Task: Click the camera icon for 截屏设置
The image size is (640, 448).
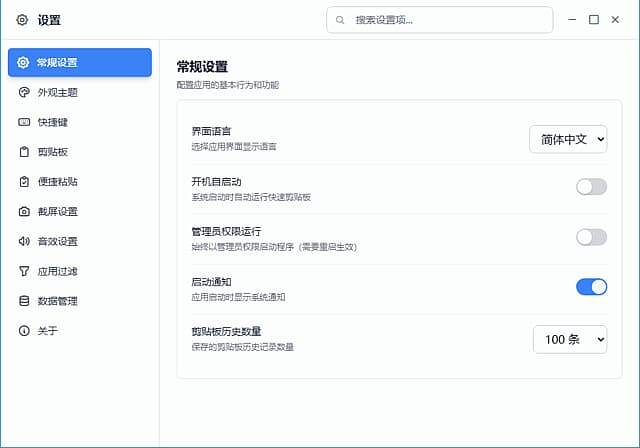Action: pyautogui.click(x=24, y=212)
